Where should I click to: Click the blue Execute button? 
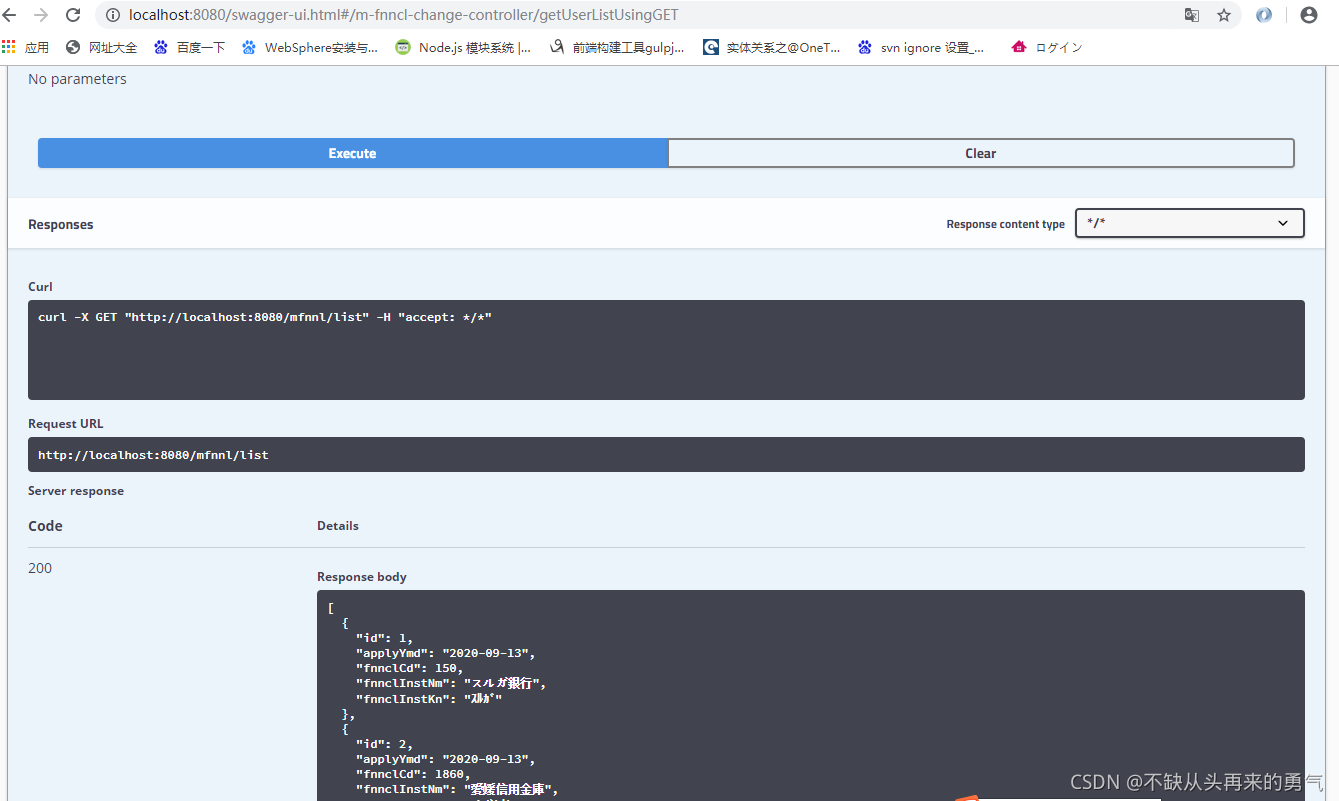352,153
